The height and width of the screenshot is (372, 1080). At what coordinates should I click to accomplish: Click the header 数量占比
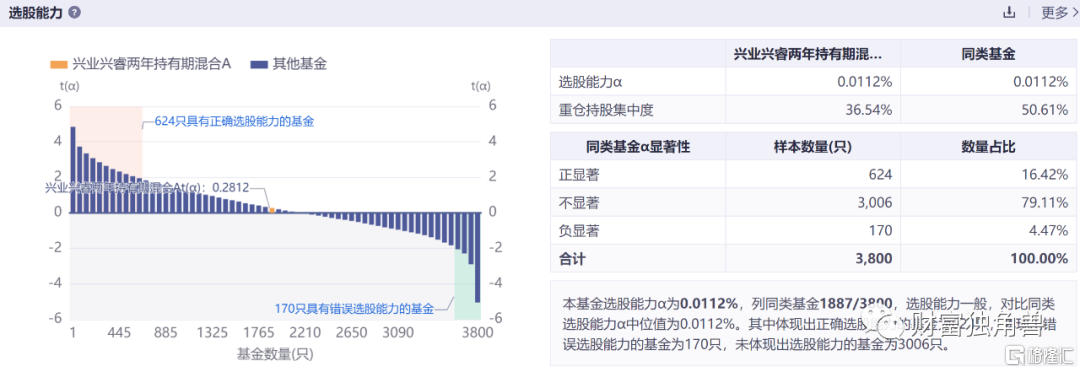point(988,147)
